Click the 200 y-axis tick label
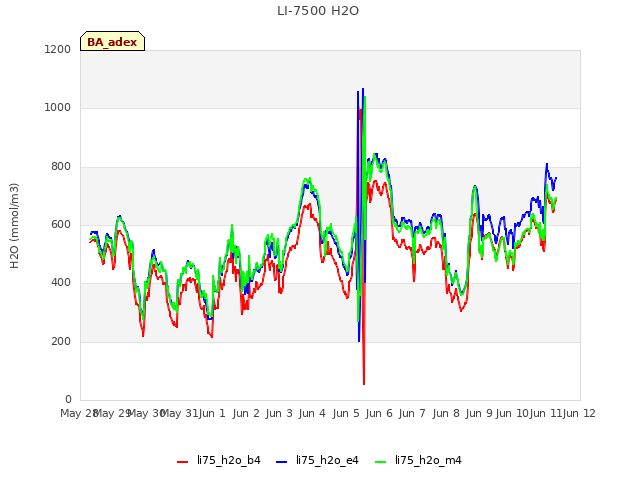Screen dimensions: 640x480 61,341
